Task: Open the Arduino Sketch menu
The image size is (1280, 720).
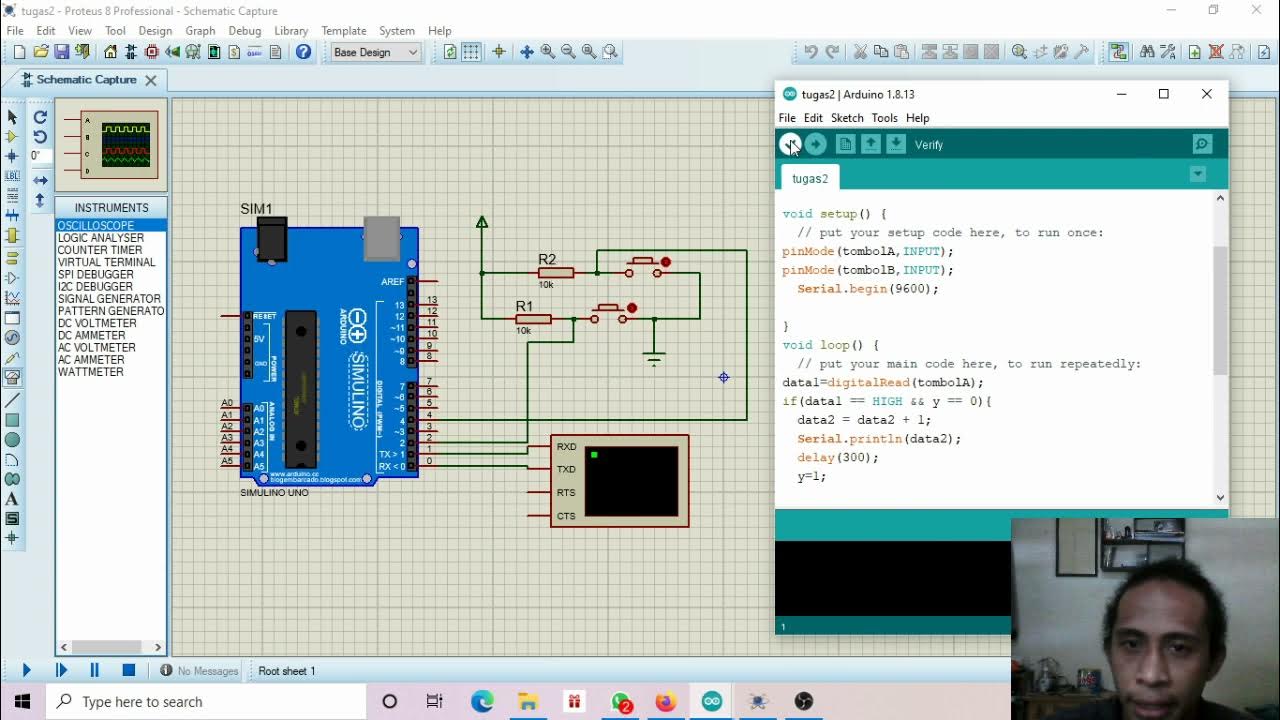Action: pos(847,118)
